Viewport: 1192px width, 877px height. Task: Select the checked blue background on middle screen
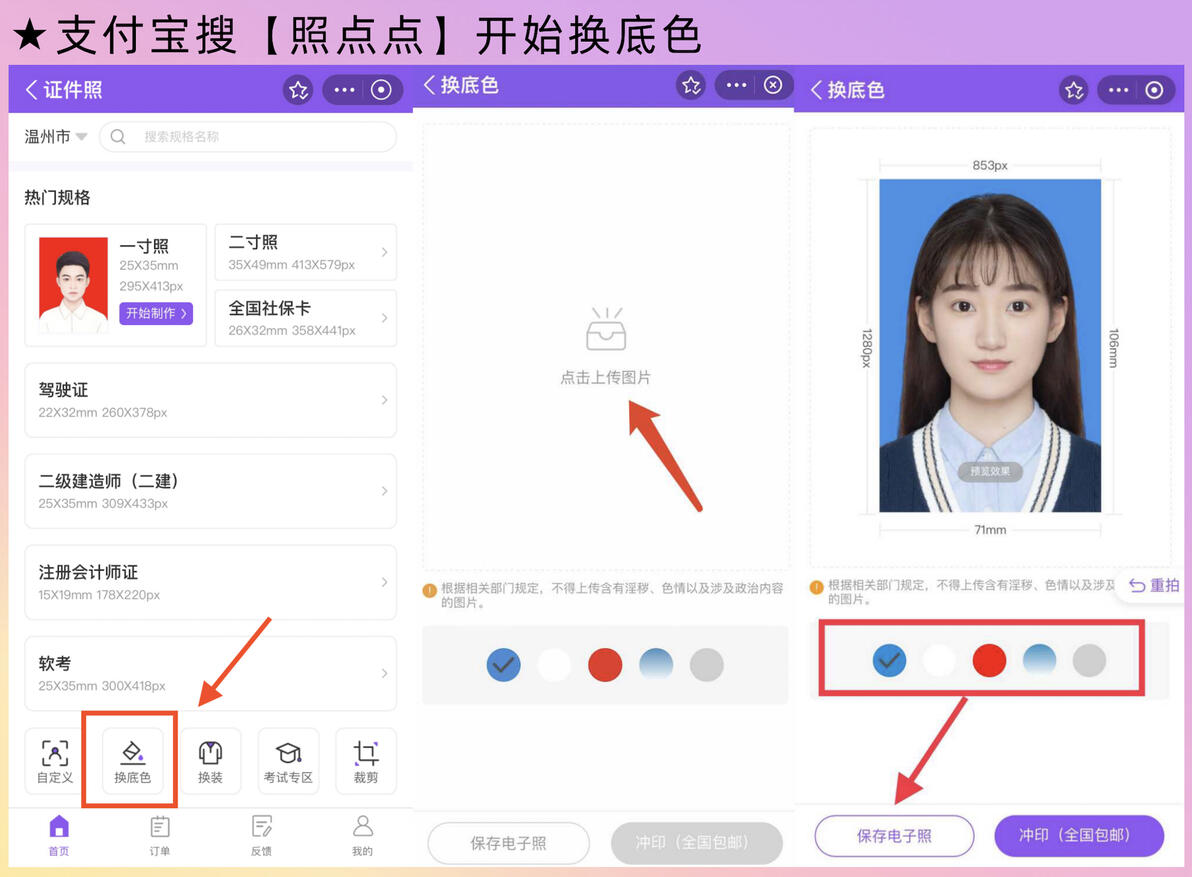pyautogui.click(x=503, y=665)
